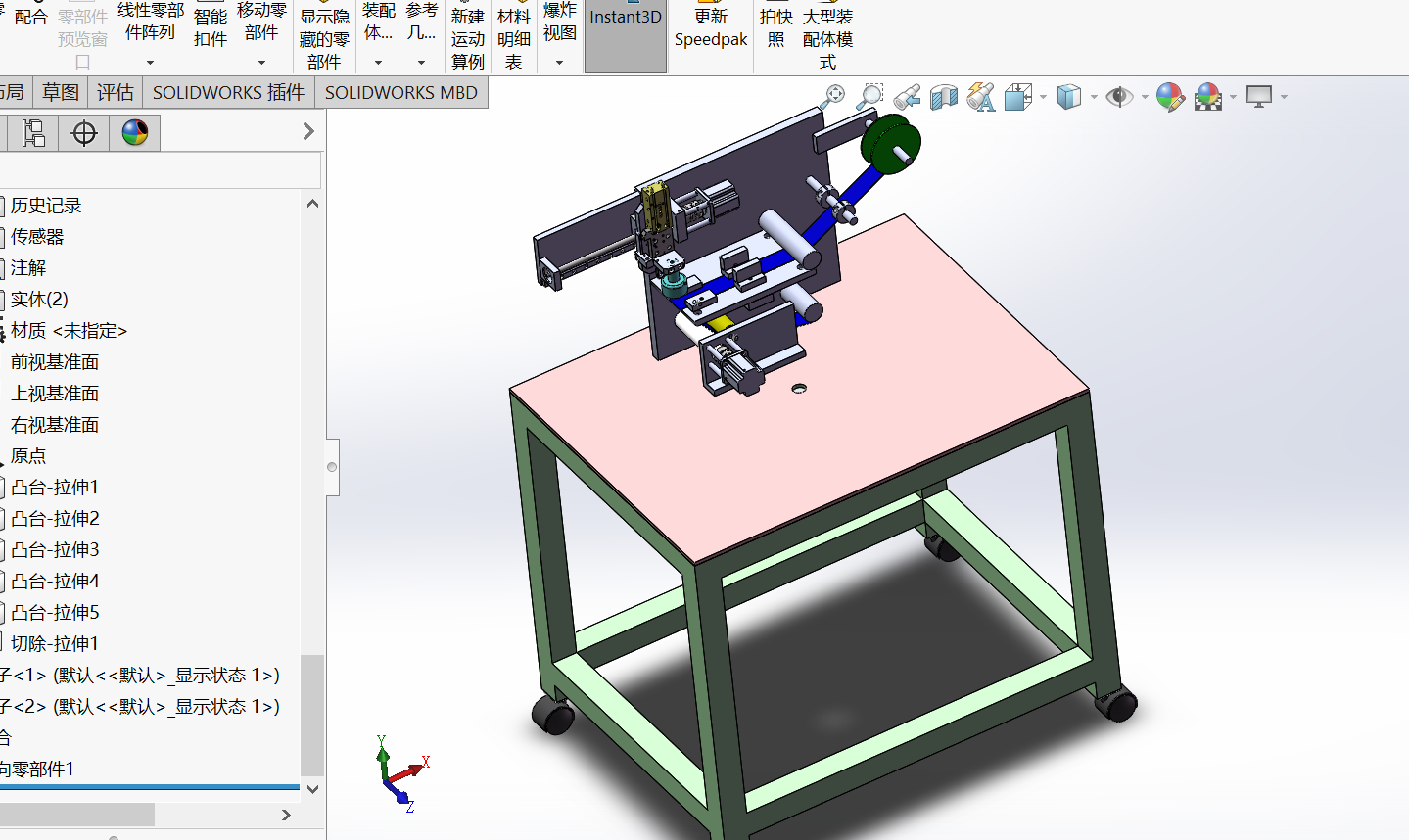Click the Display Style cube icon
Image resolution: width=1409 pixels, height=840 pixels.
[x=1069, y=96]
